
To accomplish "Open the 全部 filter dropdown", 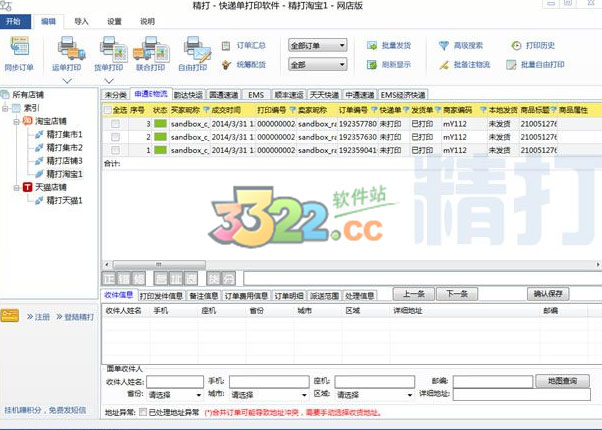I will [318, 64].
